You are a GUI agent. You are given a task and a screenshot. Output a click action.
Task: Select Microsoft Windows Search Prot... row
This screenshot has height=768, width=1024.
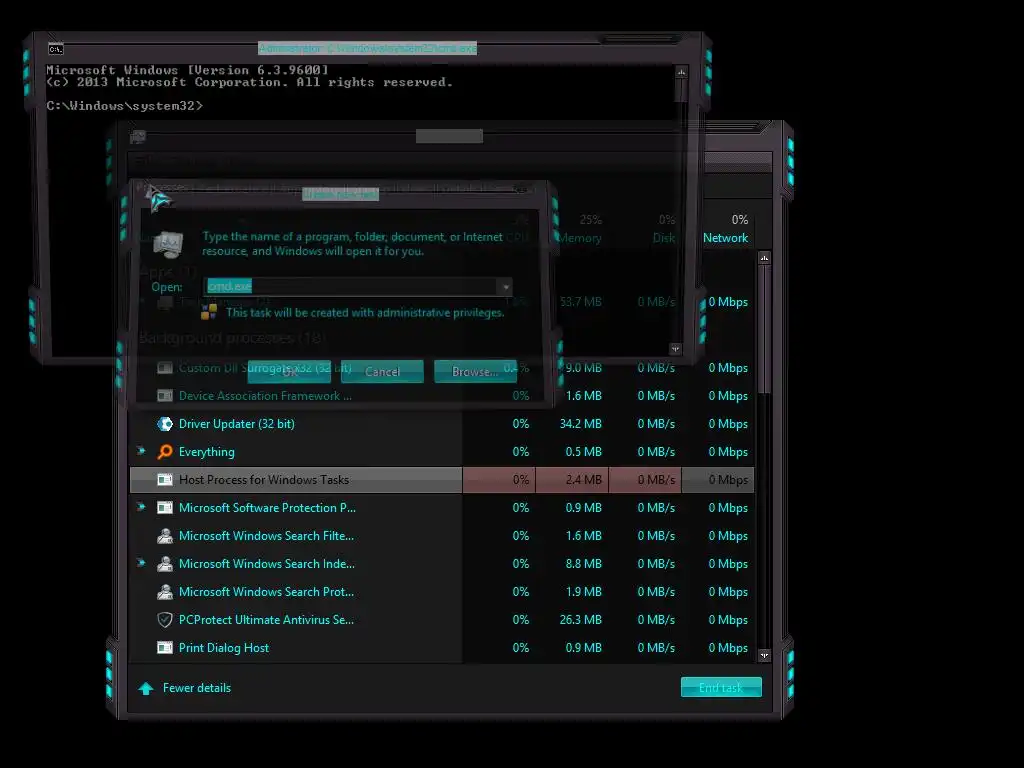click(x=442, y=592)
